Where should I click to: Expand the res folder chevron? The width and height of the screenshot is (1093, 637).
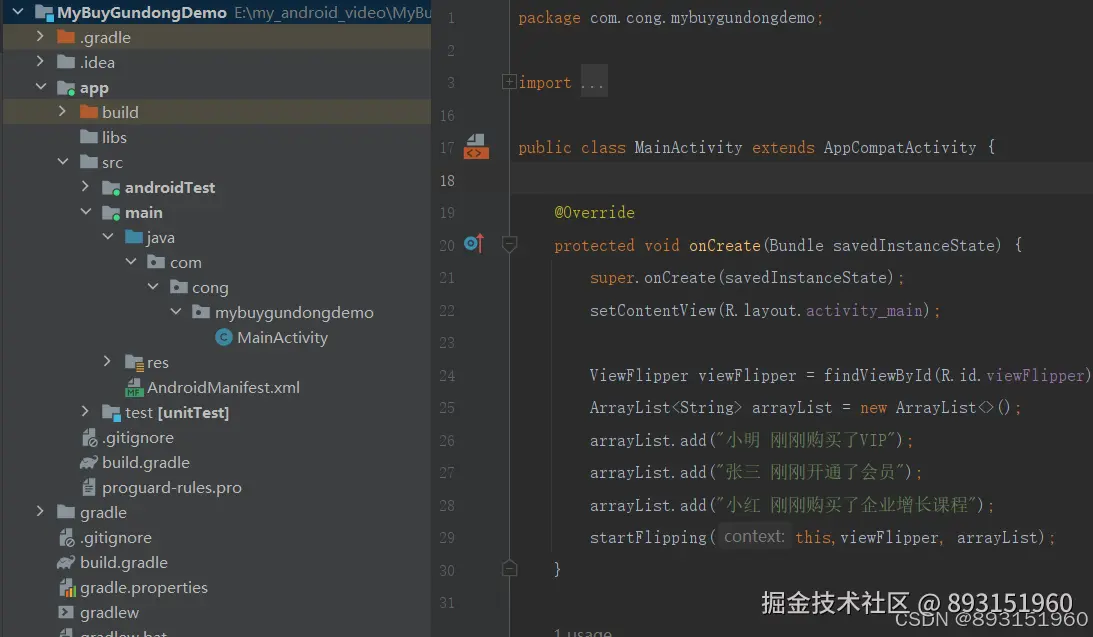[107, 361]
